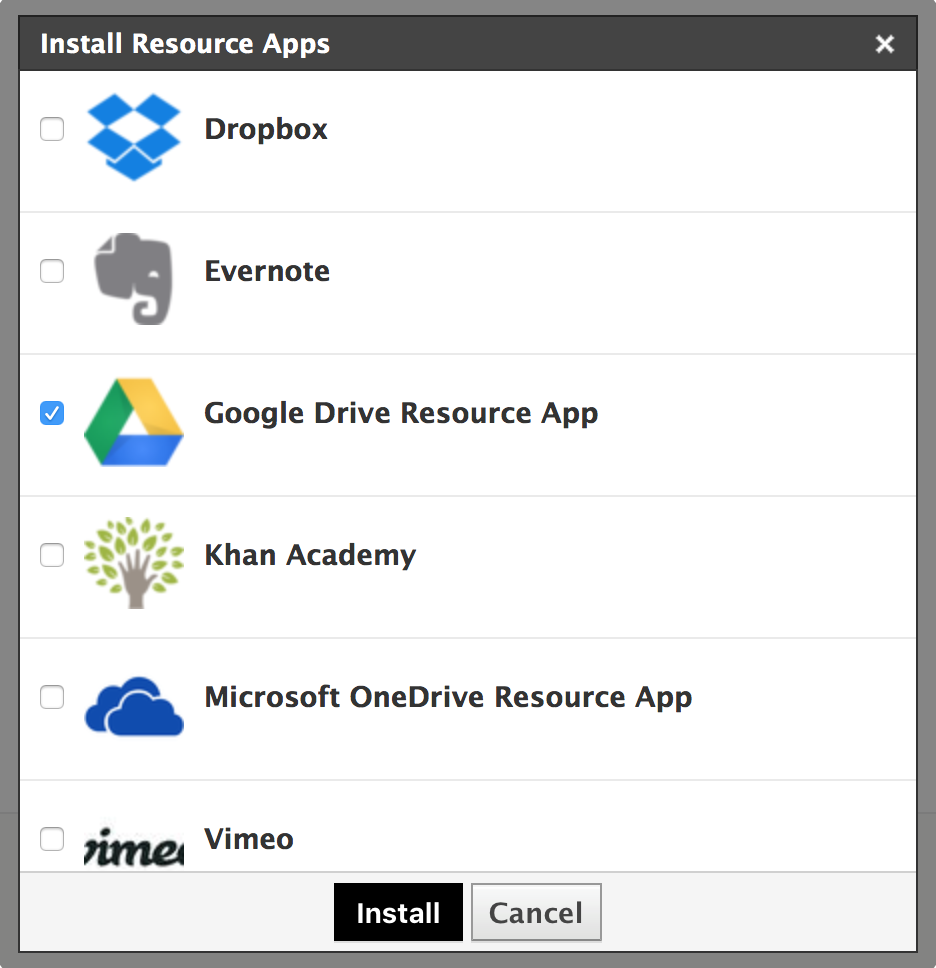Click the Khan Academy tree icon
The height and width of the screenshot is (968, 936).
134,563
